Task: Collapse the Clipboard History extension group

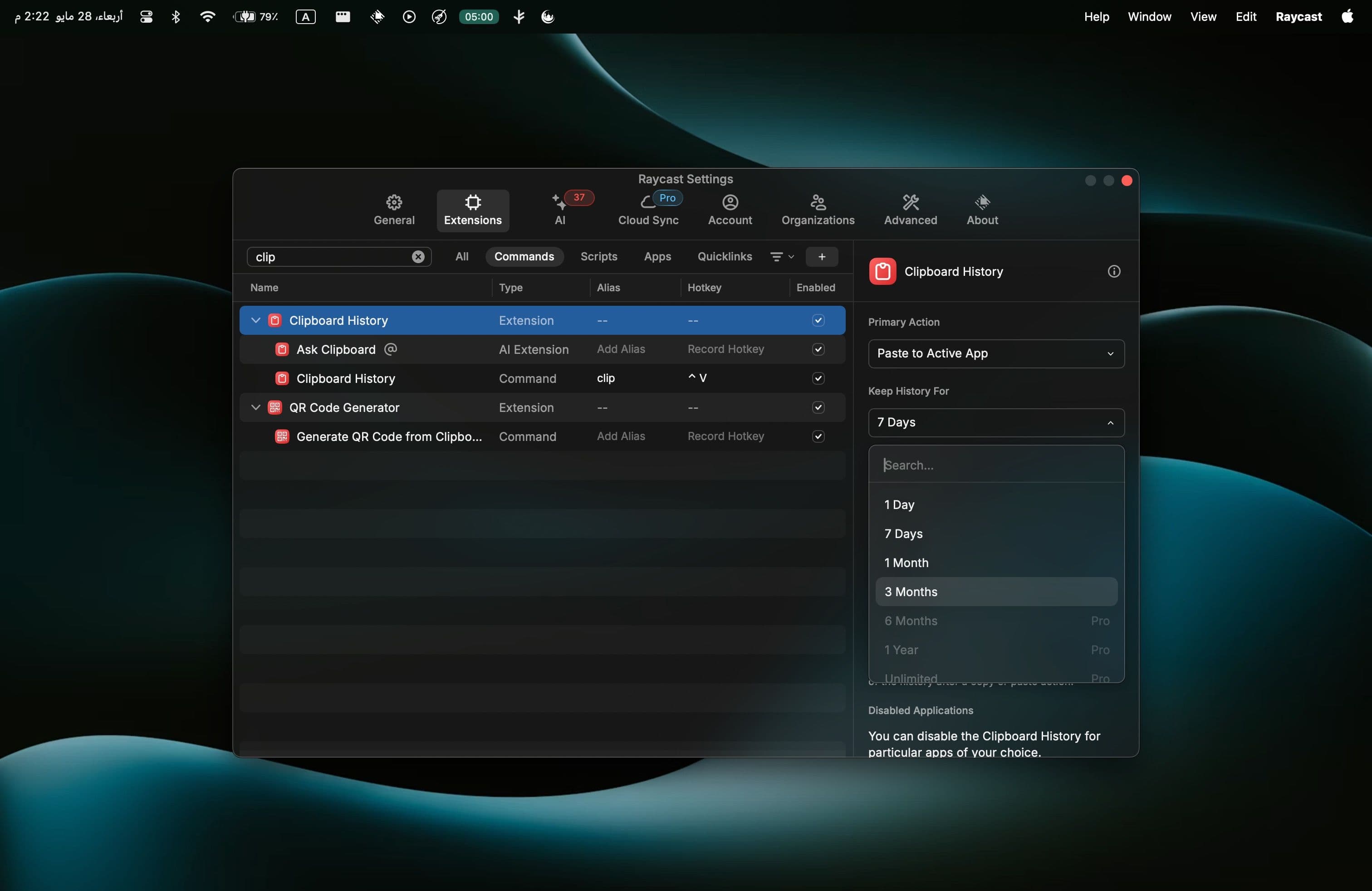Action: coord(255,320)
